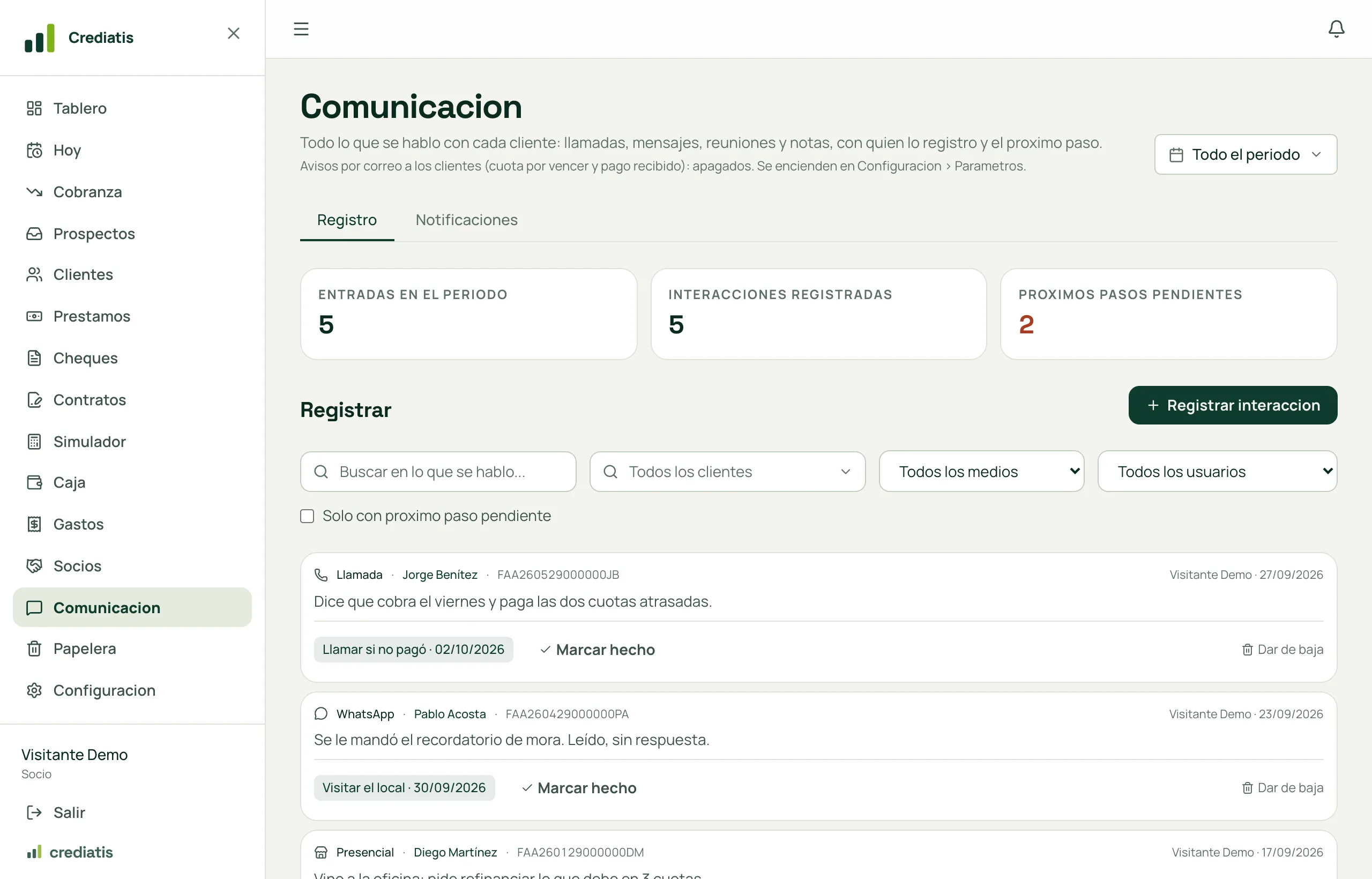Click the Tablero dashboard icon
This screenshot has height=879, width=1372.
(x=34, y=108)
